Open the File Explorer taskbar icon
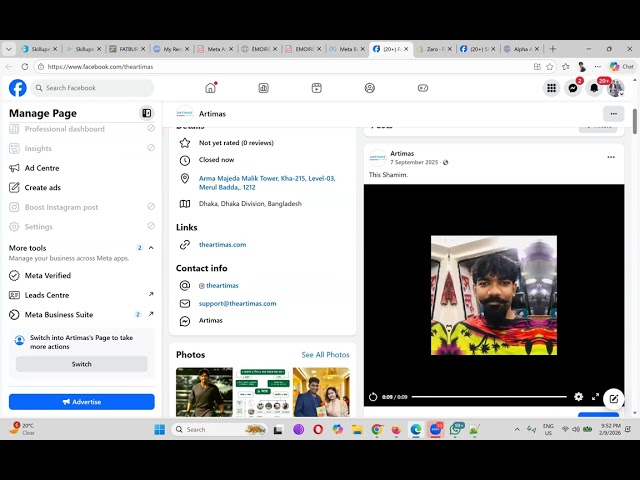 coord(357,429)
